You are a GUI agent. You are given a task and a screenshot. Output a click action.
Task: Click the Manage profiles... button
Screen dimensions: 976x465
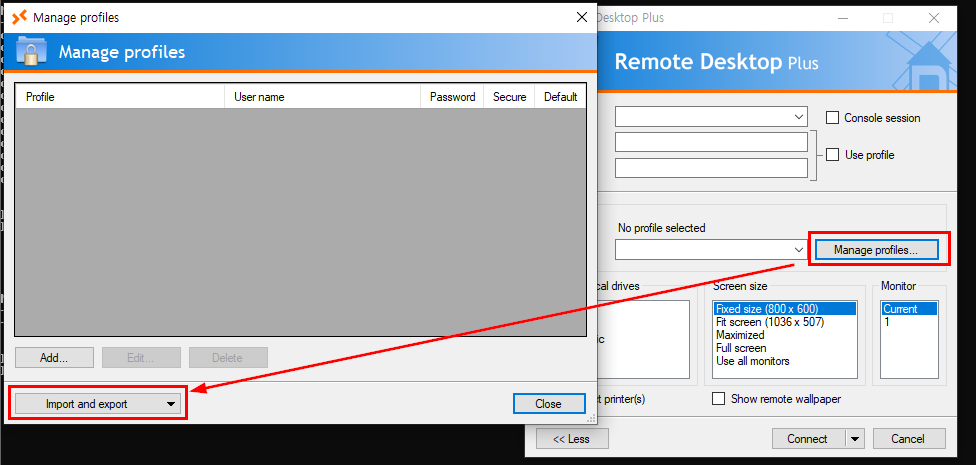coord(876,250)
